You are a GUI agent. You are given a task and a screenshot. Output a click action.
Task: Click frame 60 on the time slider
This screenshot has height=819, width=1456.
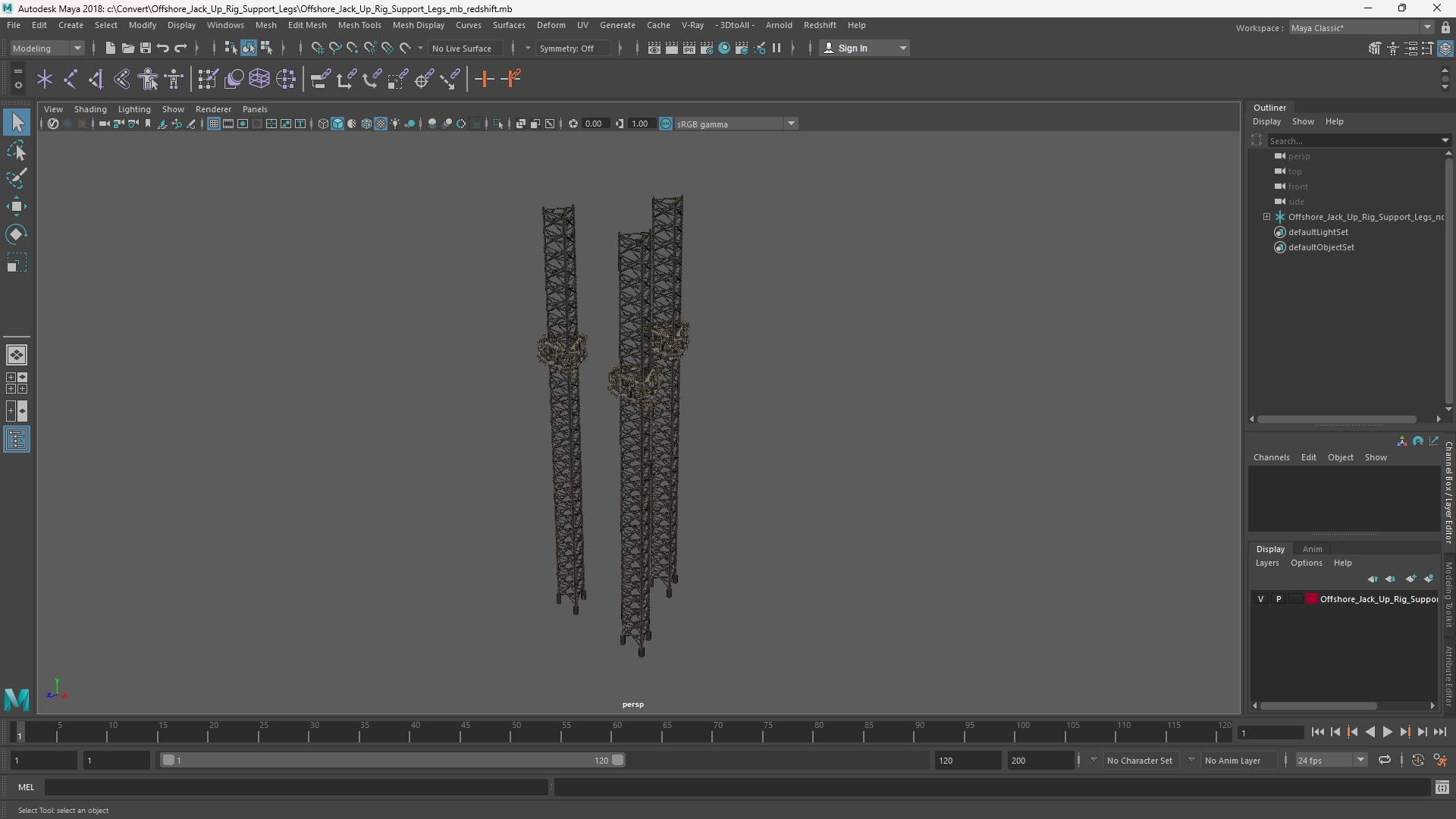[617, 733]
